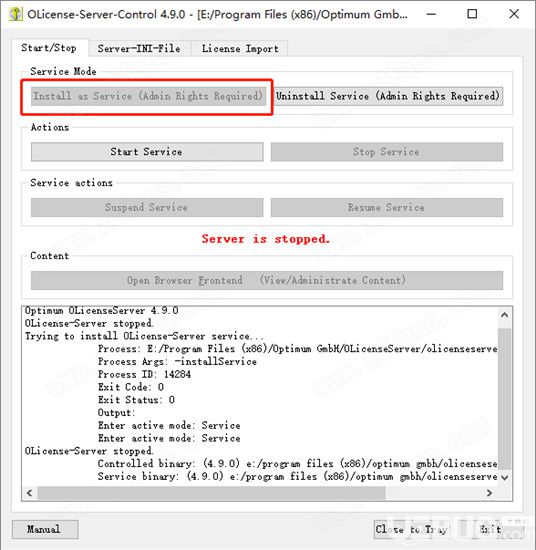This screenshot has width=536, height=550.
Task: Click log scrollbar down arrow
Action: pos(505,478)
